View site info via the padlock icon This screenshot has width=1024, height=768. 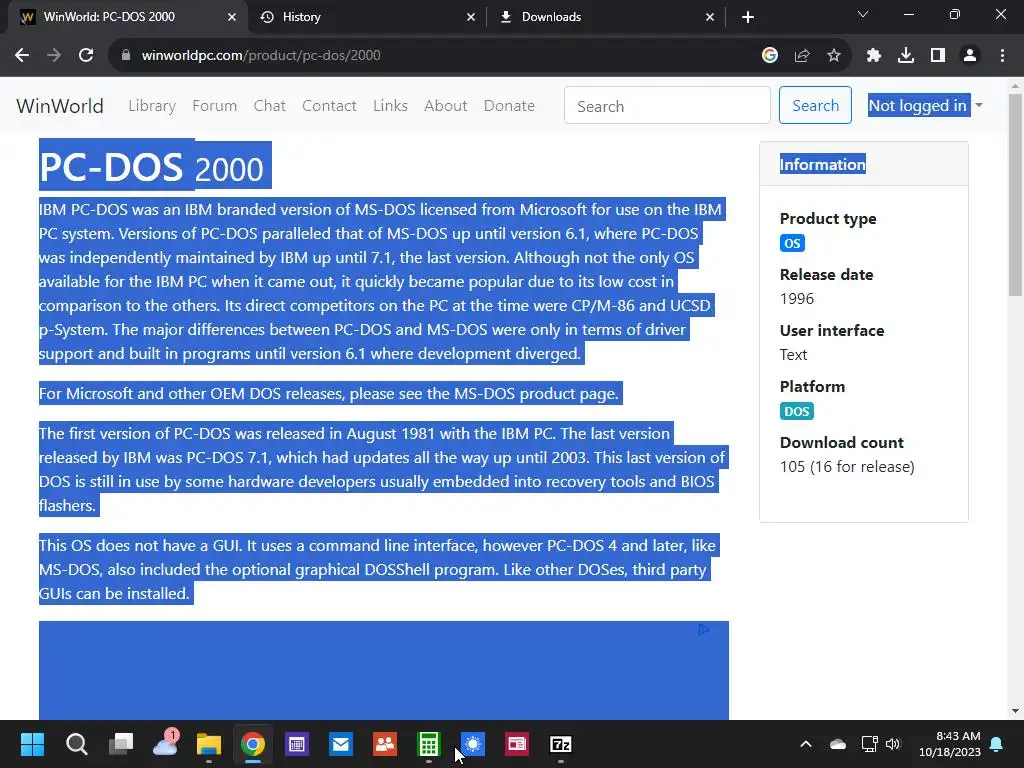click(x=126, y=56)
